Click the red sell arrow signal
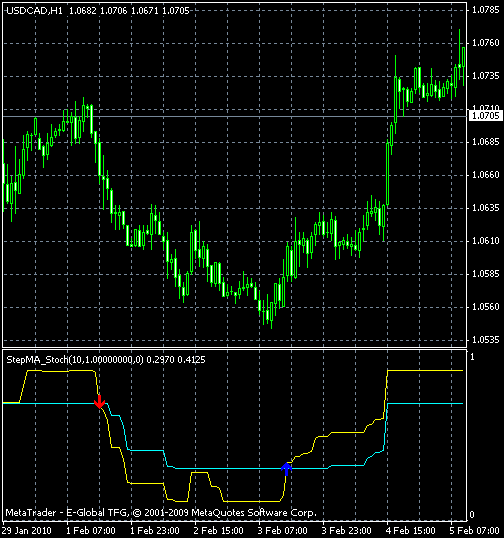The image size is (504, 538). tap(99, 402)
